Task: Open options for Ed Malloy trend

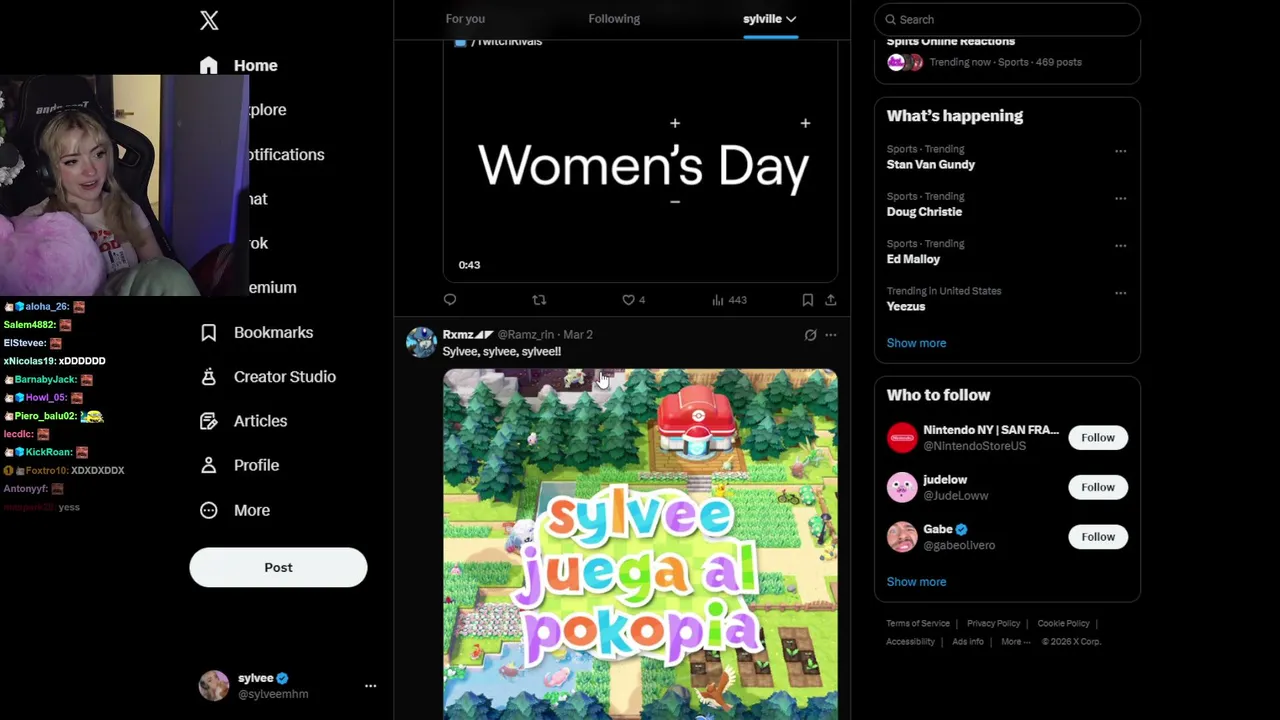Action: pos(1120,245)
